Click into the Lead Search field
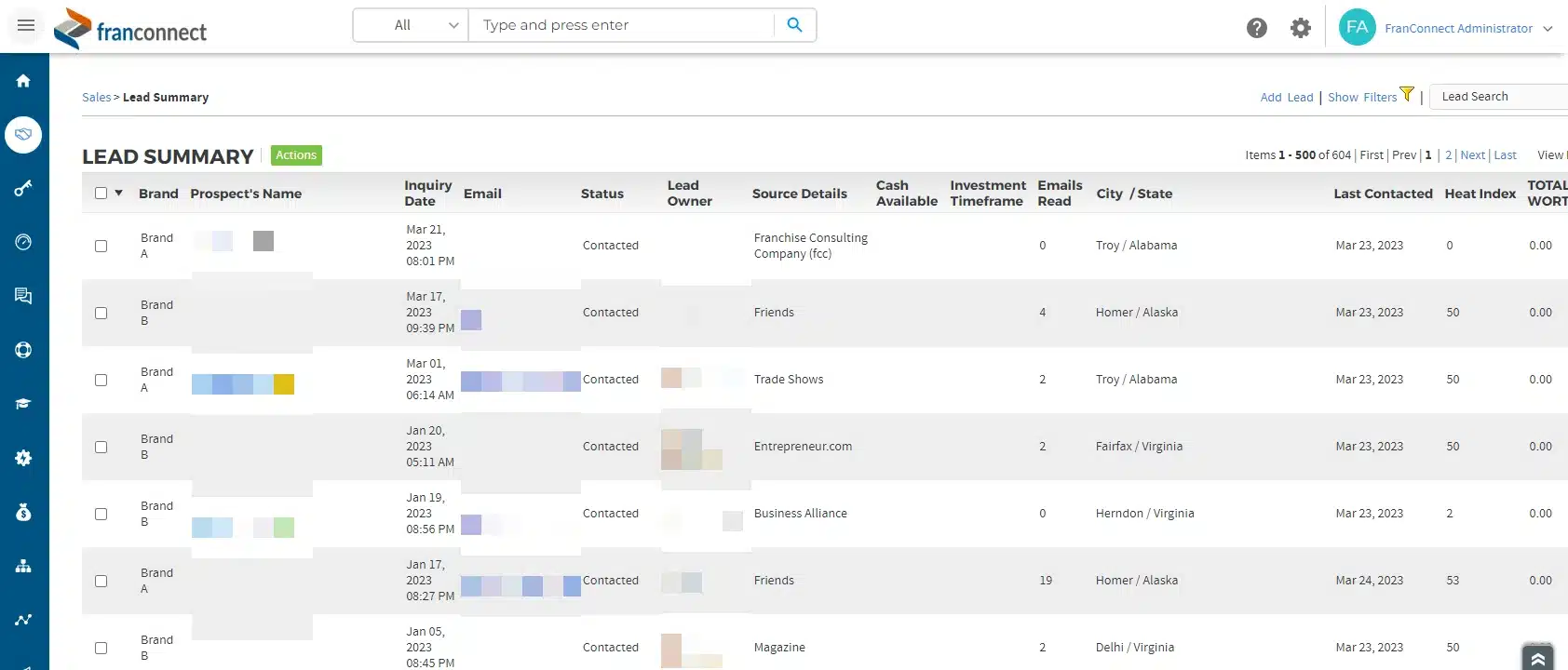The image size is (1568, 670). pos(1499,97)
